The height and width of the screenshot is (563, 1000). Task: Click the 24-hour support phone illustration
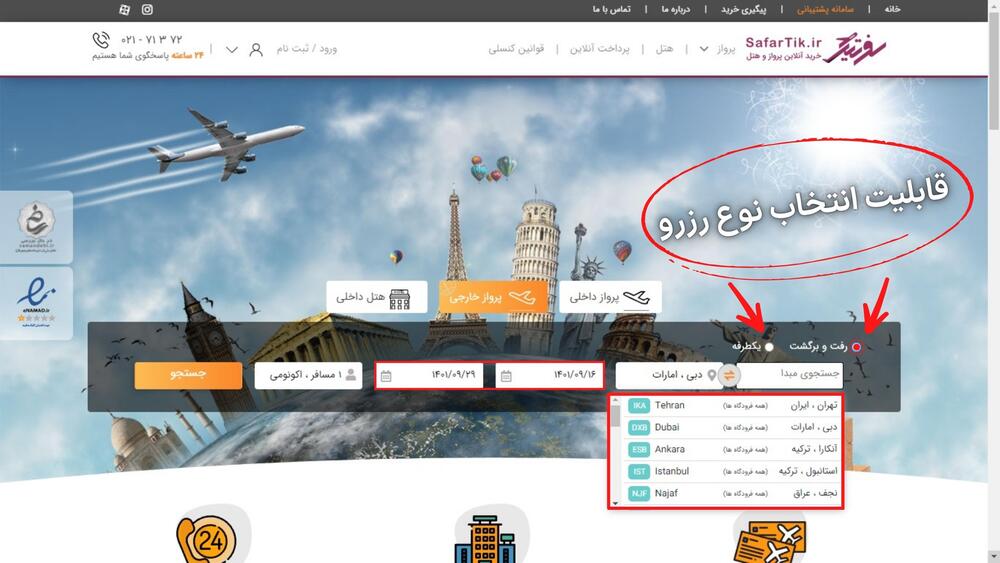[207, 539]
